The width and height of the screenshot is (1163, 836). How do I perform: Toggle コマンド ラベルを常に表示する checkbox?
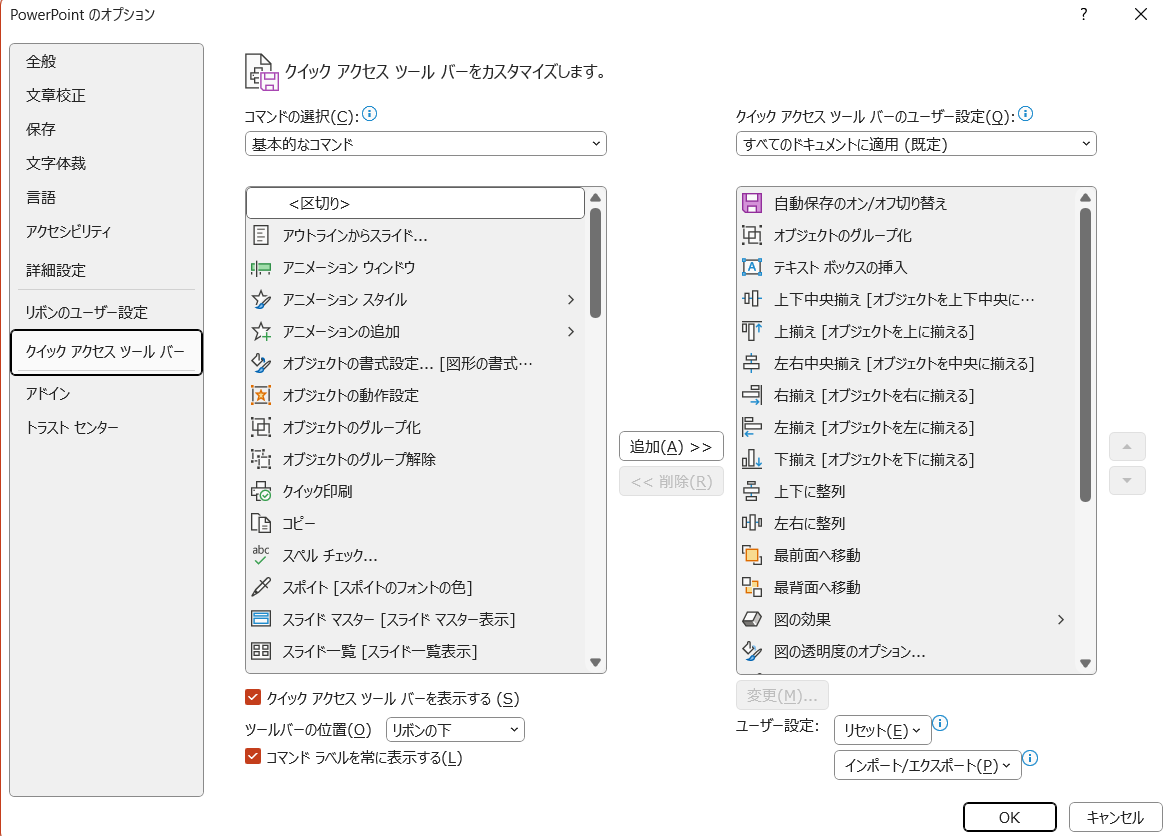[253, 757]
